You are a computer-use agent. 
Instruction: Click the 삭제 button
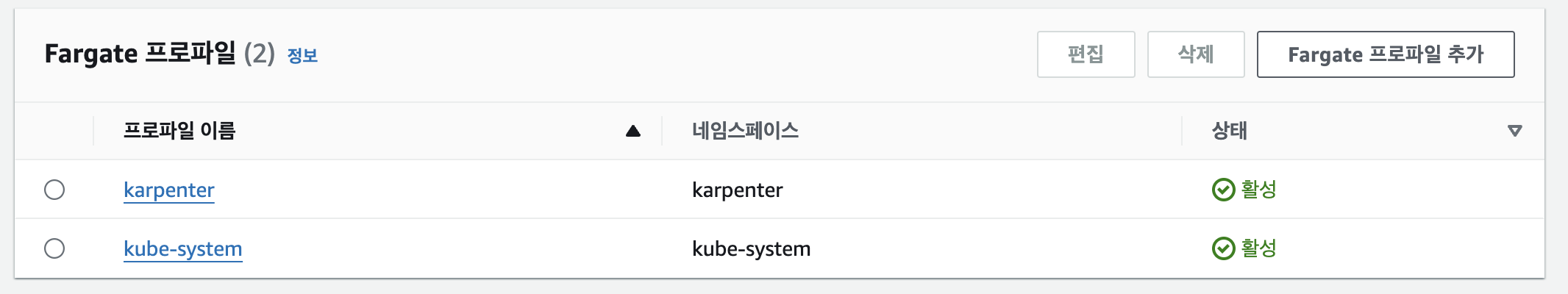coord(1196,54)
